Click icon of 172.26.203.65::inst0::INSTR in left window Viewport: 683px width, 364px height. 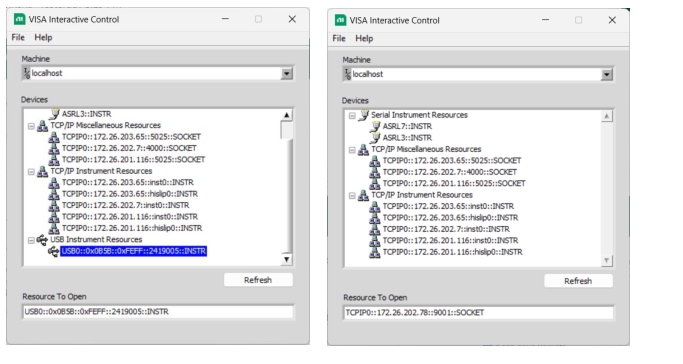[54, 183]
